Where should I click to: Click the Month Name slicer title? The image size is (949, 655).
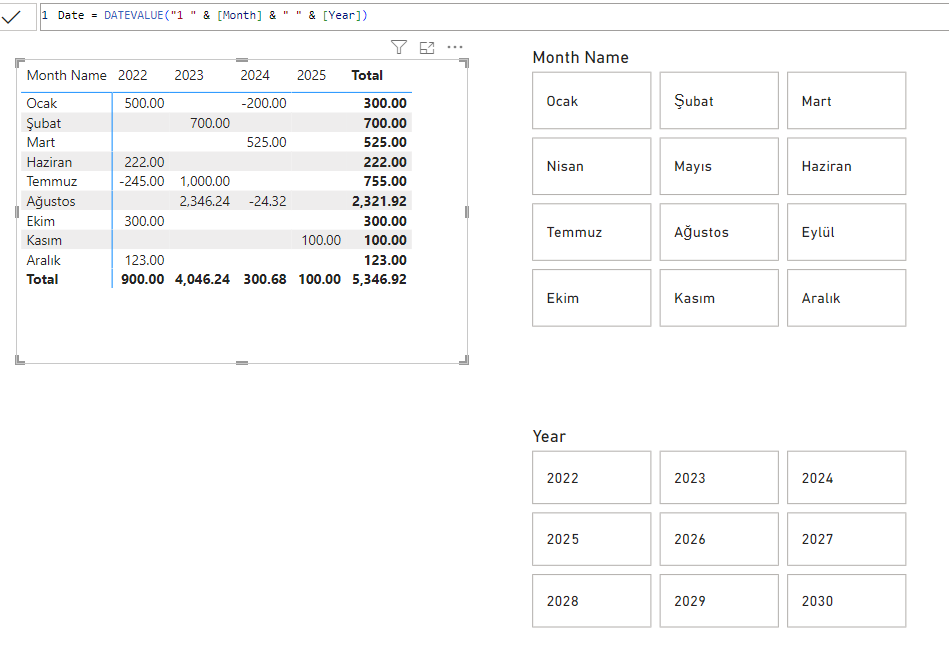(x=580, y=58)
